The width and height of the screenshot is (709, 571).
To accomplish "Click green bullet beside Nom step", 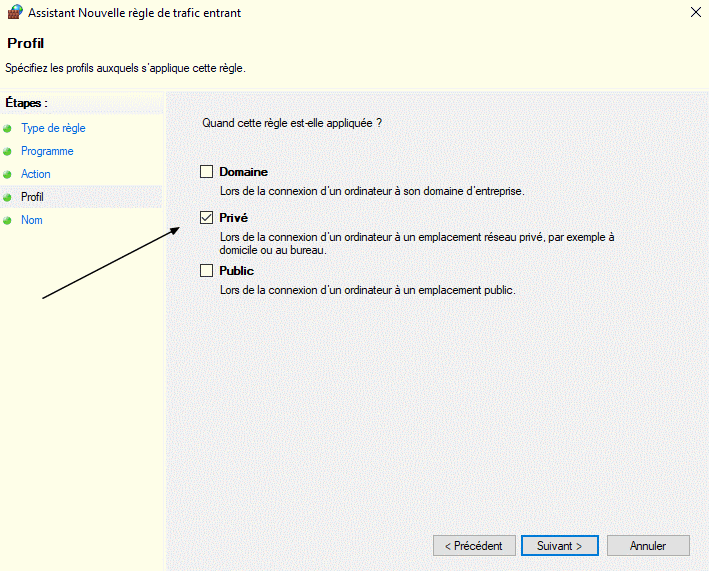I will [7, 221].
